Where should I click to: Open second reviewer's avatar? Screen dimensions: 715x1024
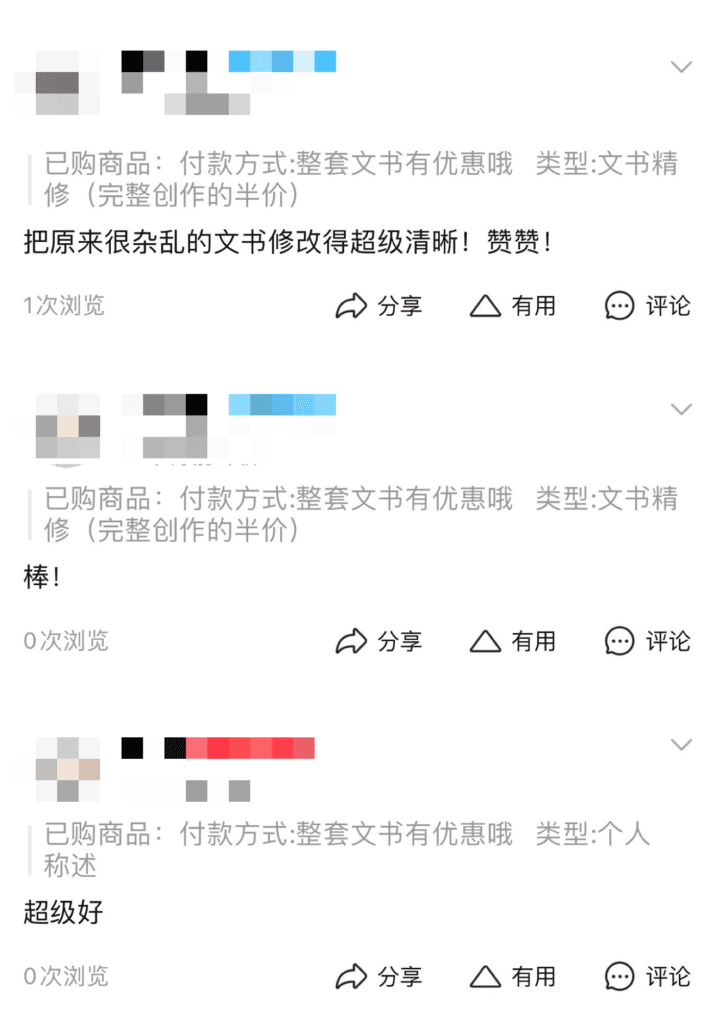click(68, 426)
